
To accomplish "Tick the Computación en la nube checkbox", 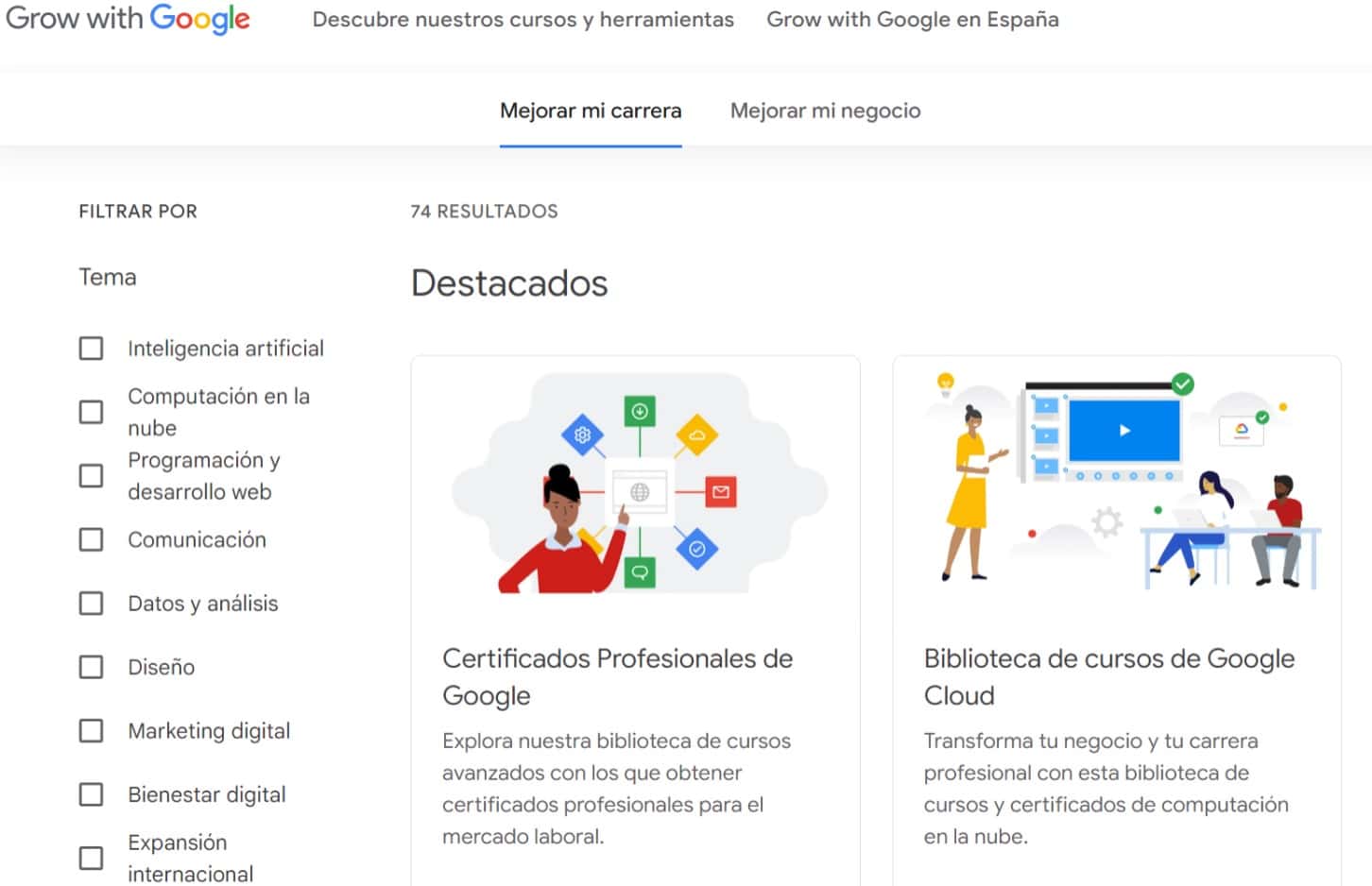I will tap(91, 412).
